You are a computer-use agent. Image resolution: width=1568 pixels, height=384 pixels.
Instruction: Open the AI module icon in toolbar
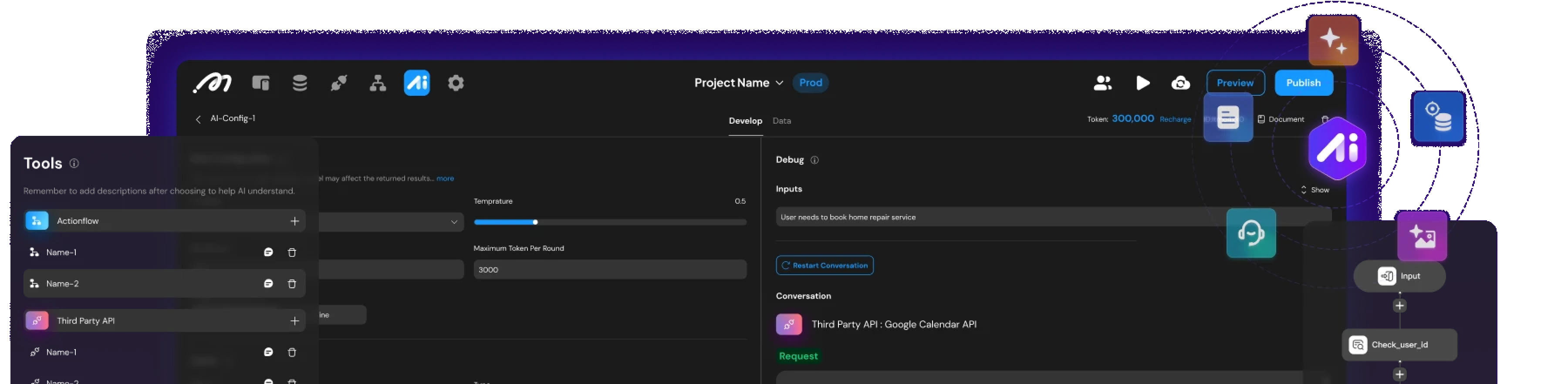416,83
